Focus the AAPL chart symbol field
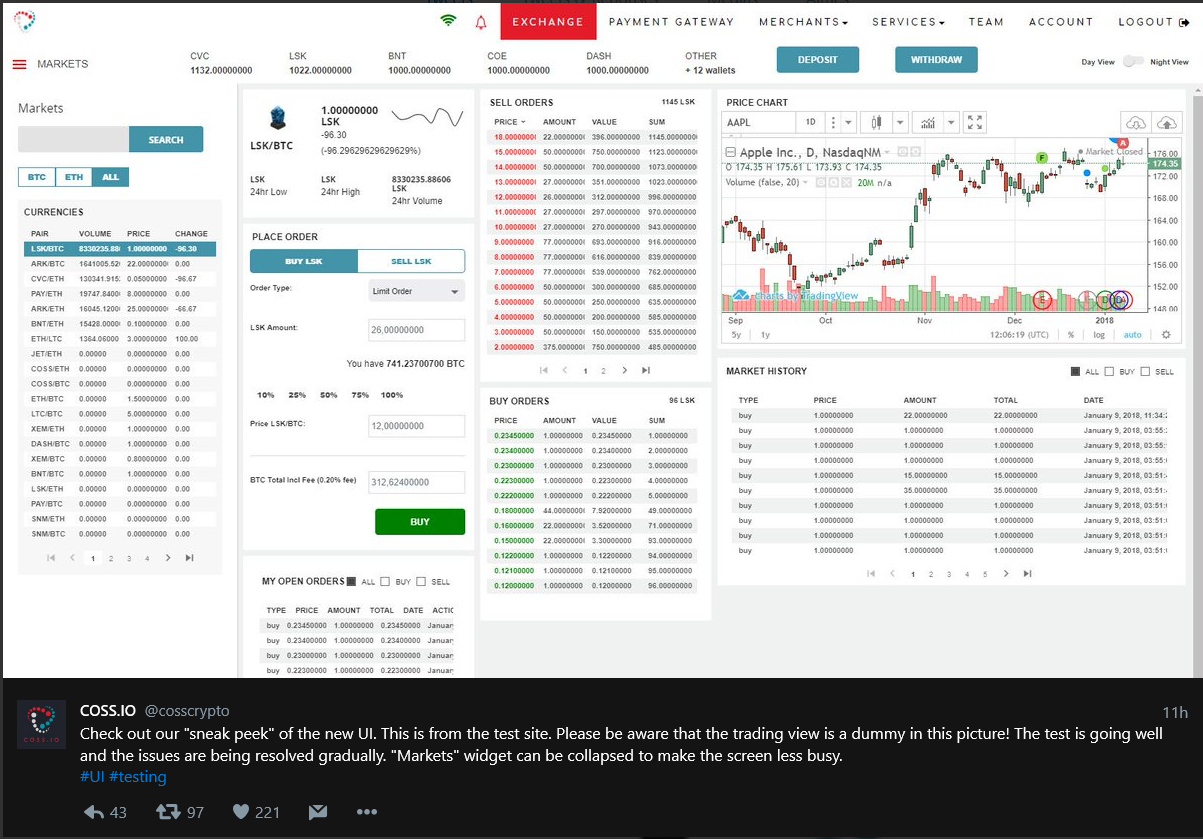Screen dimensions: 1203x839 [x=758, y=122]
